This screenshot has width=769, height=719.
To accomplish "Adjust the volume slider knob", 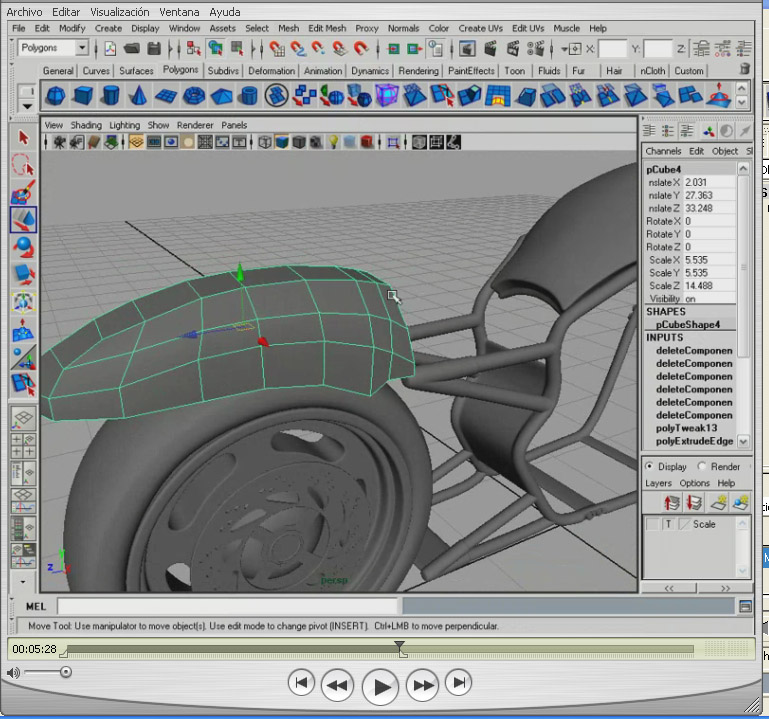I will pyautogui.click(x=66, y=672).
